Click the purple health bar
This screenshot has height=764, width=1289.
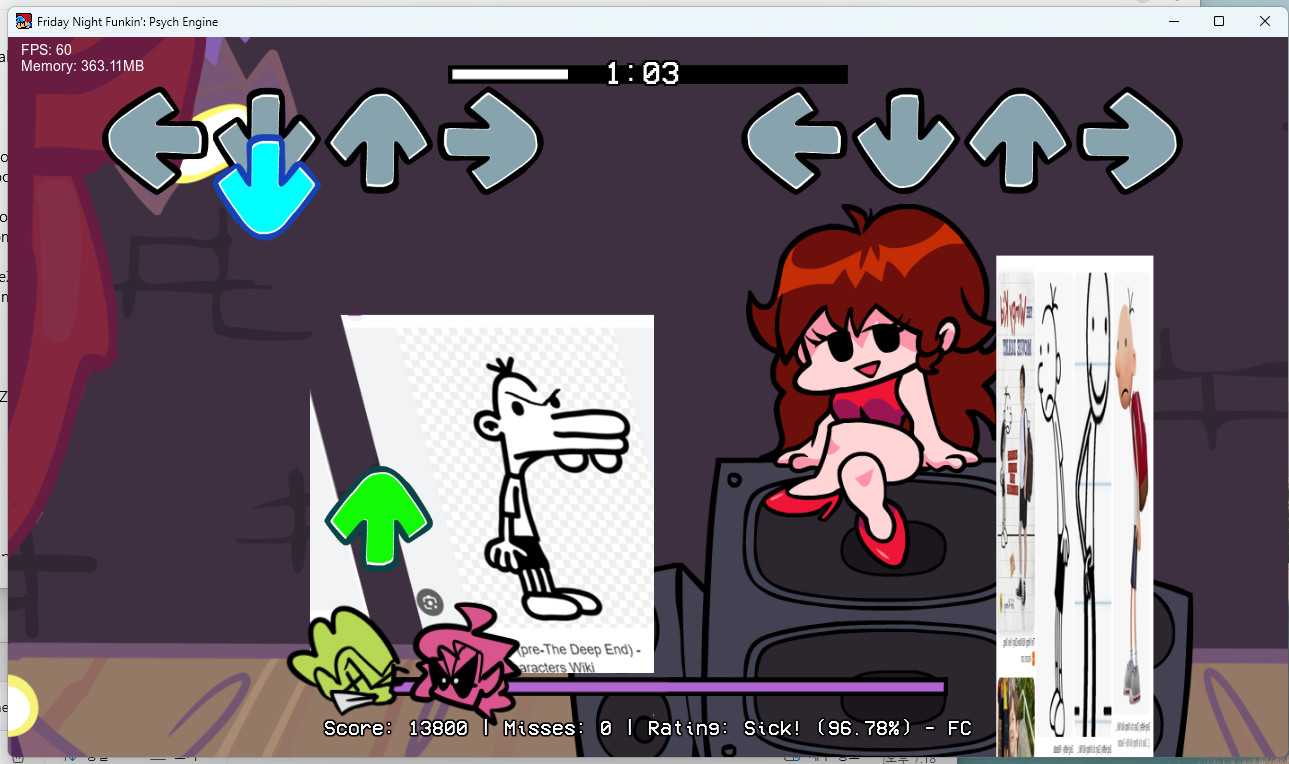667,686
